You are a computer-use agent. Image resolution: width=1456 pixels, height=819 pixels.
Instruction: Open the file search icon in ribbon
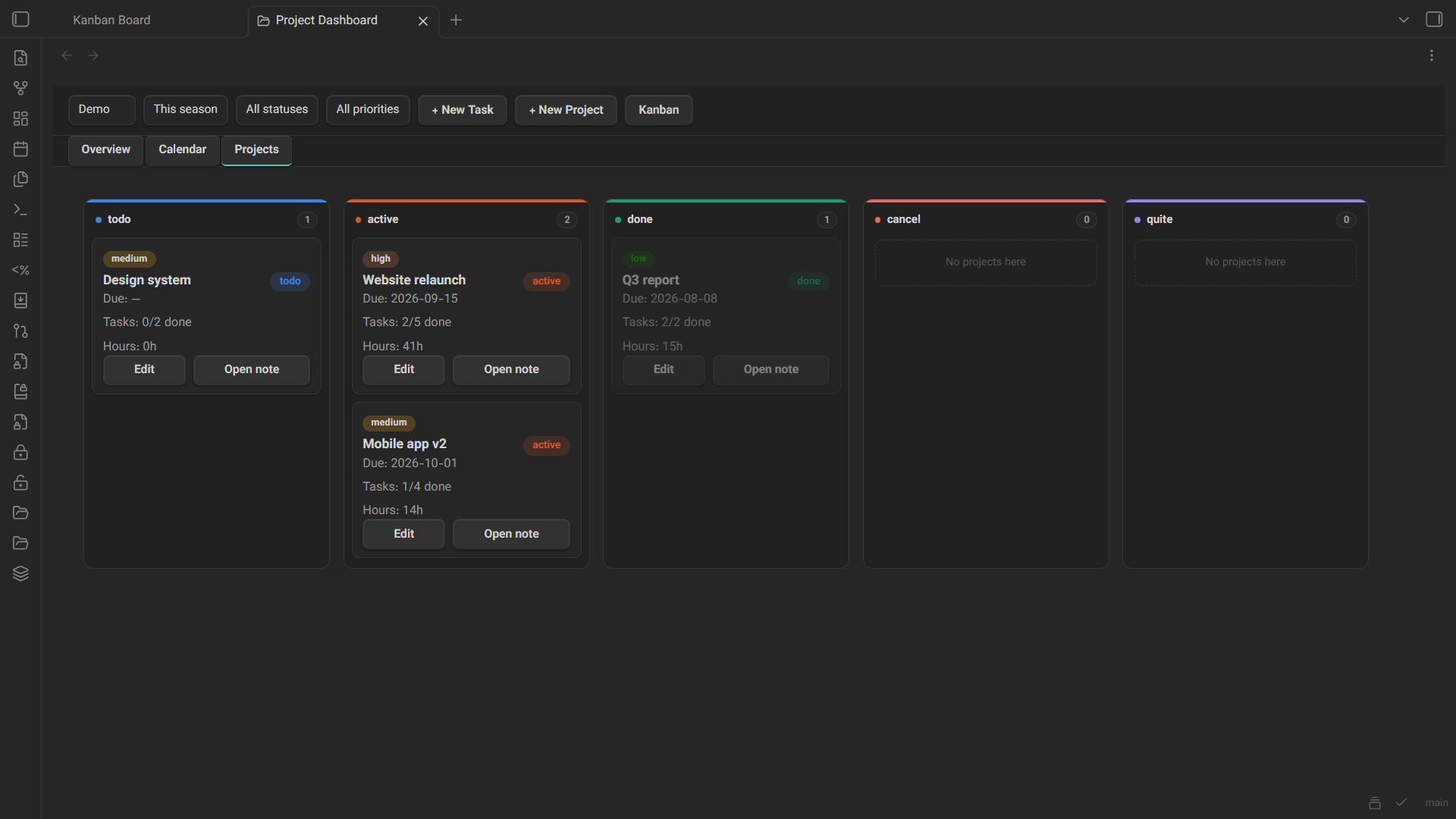[20, 58]
